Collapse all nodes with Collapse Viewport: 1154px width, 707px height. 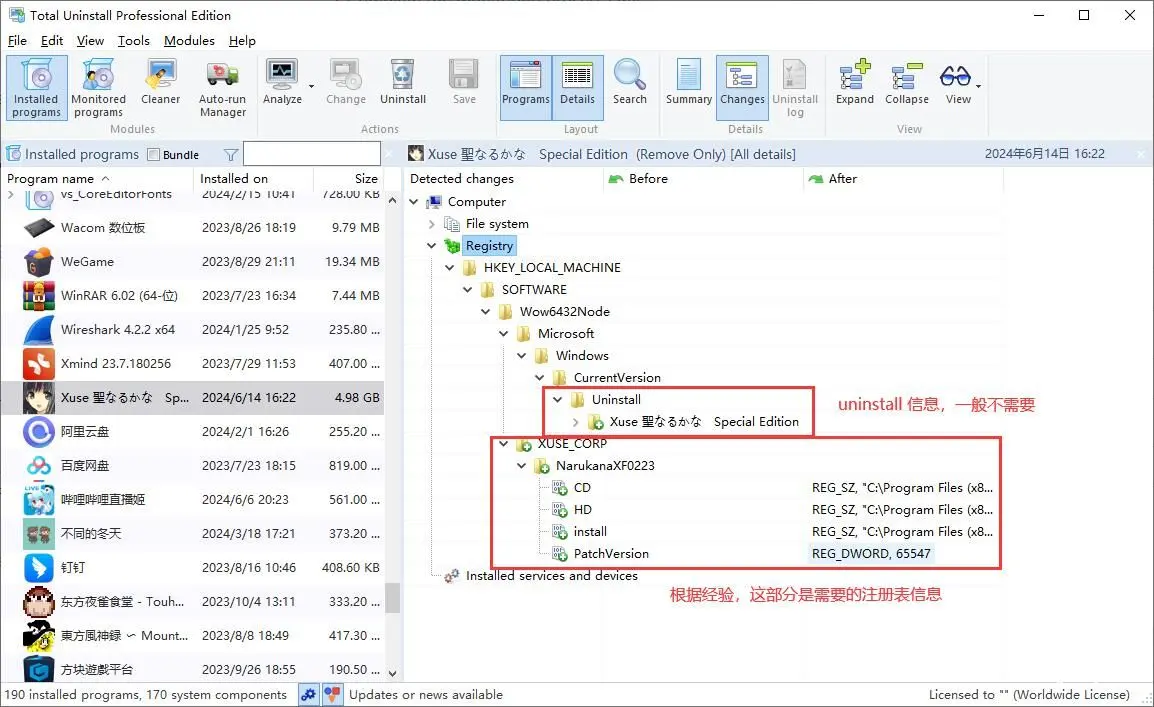pos(907,82)
